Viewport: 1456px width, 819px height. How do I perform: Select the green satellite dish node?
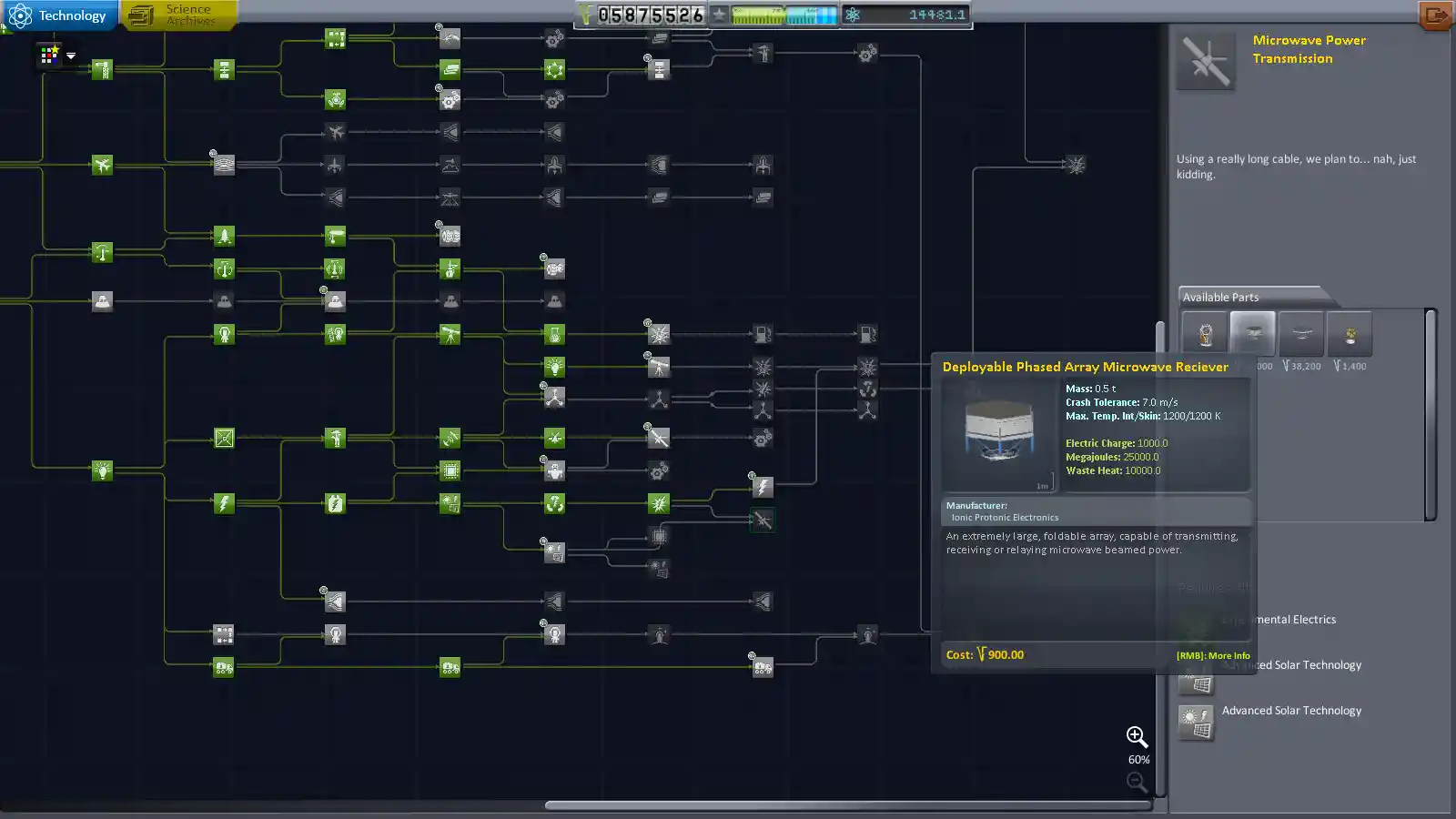point(450,438)
